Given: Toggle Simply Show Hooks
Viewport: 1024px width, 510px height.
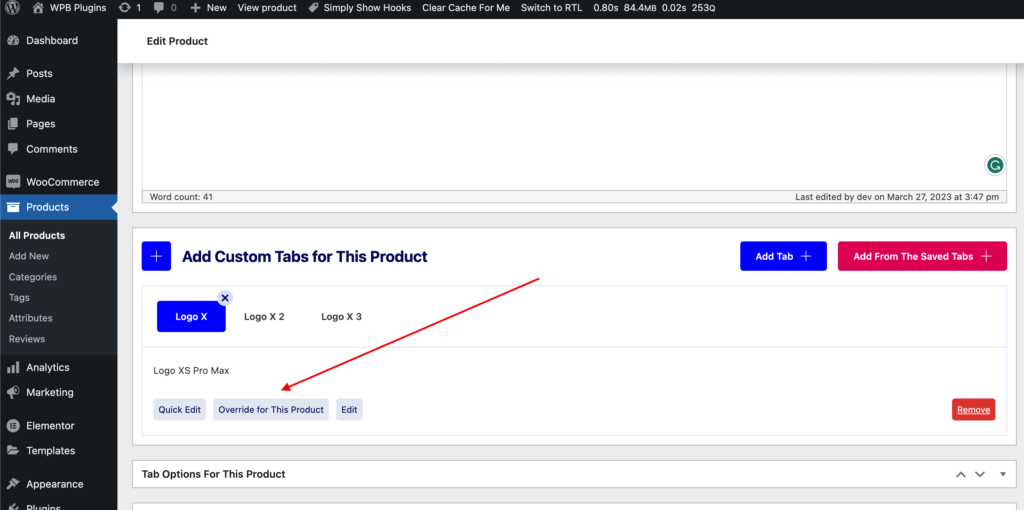Looking at the screenshot, I should pyautogui.click(x=360, y=8).
